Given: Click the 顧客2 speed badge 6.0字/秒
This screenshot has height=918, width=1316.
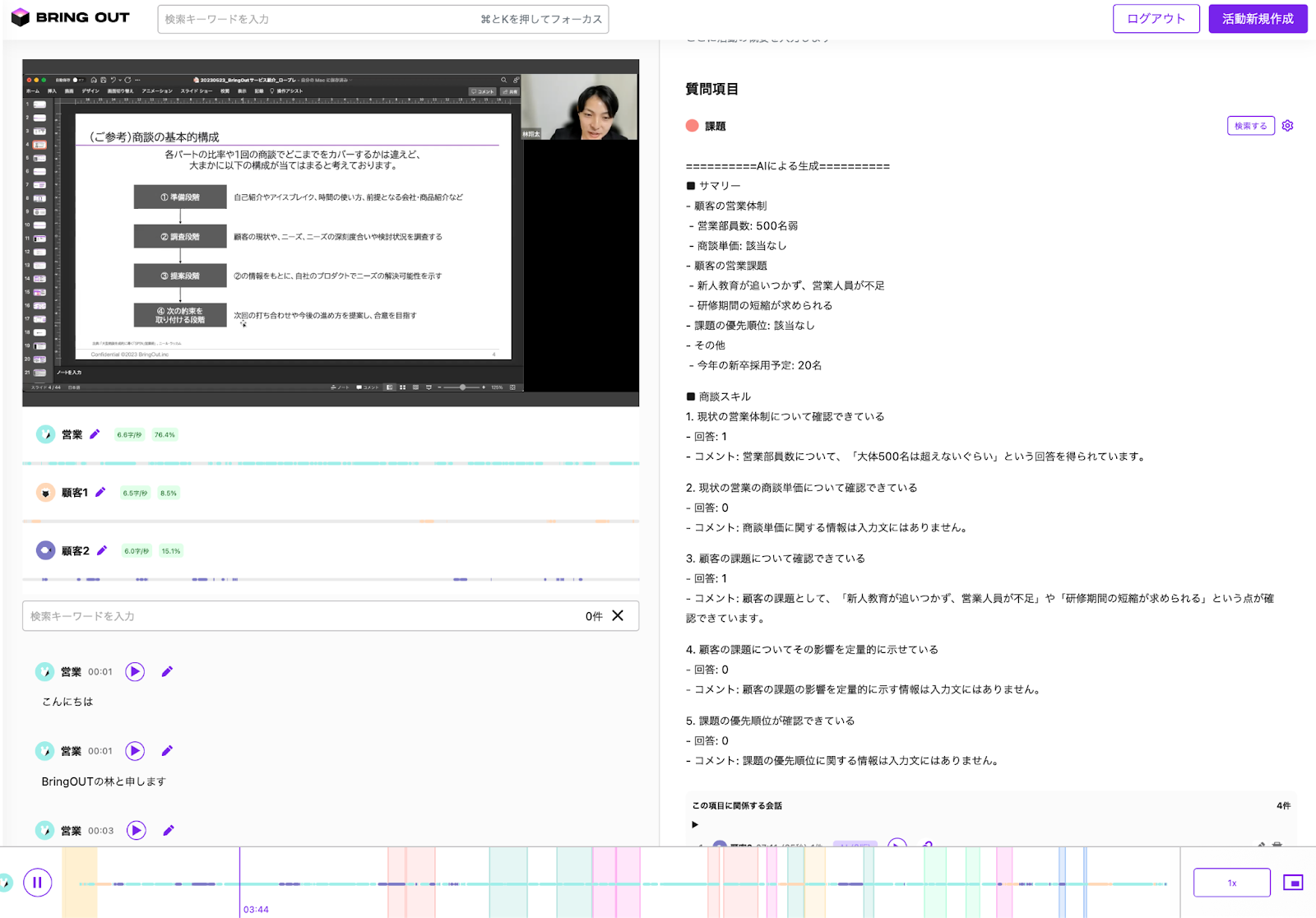Looking at the screenshot, I should click(137, 551).
